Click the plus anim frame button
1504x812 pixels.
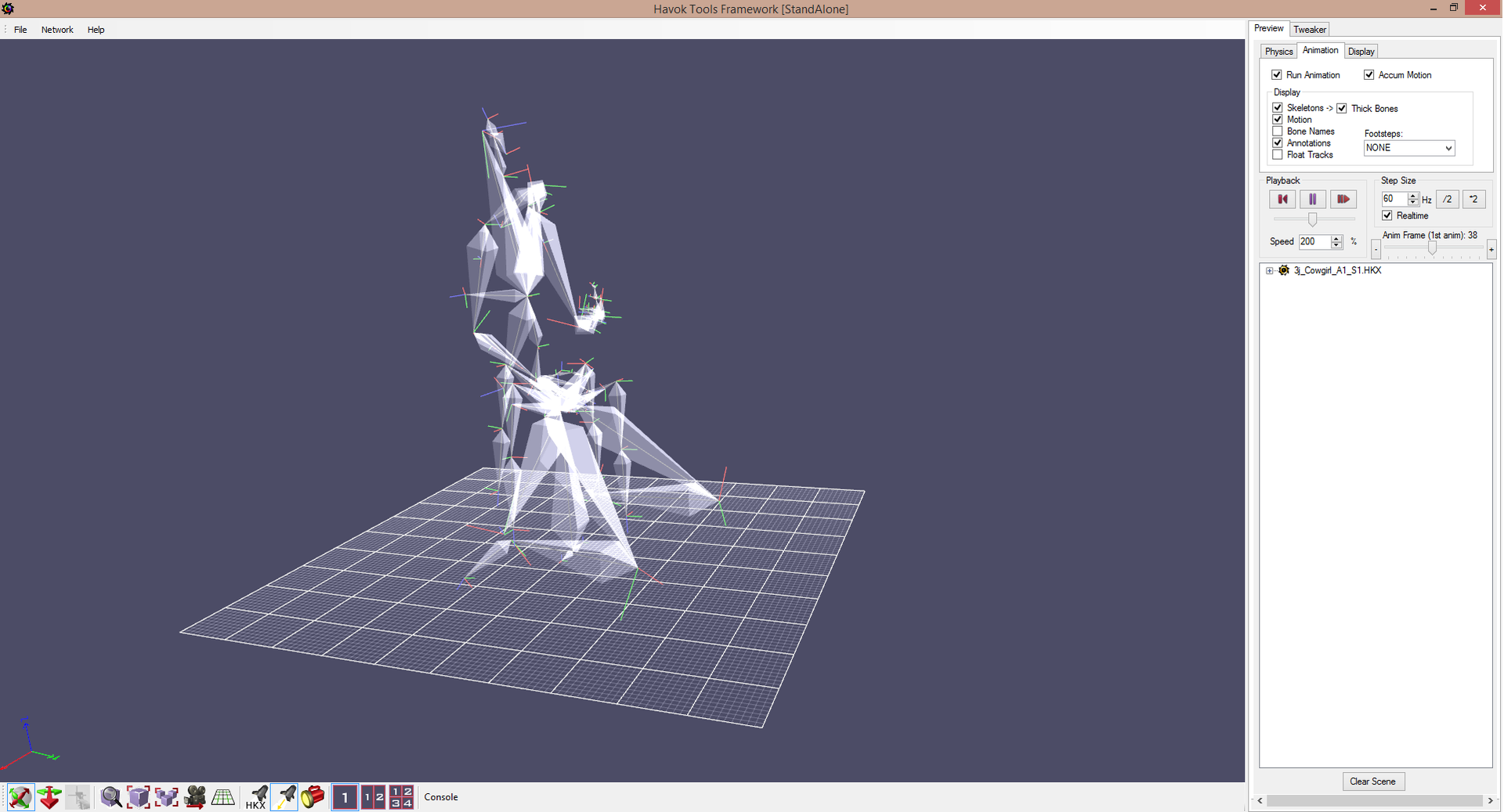1491,250
